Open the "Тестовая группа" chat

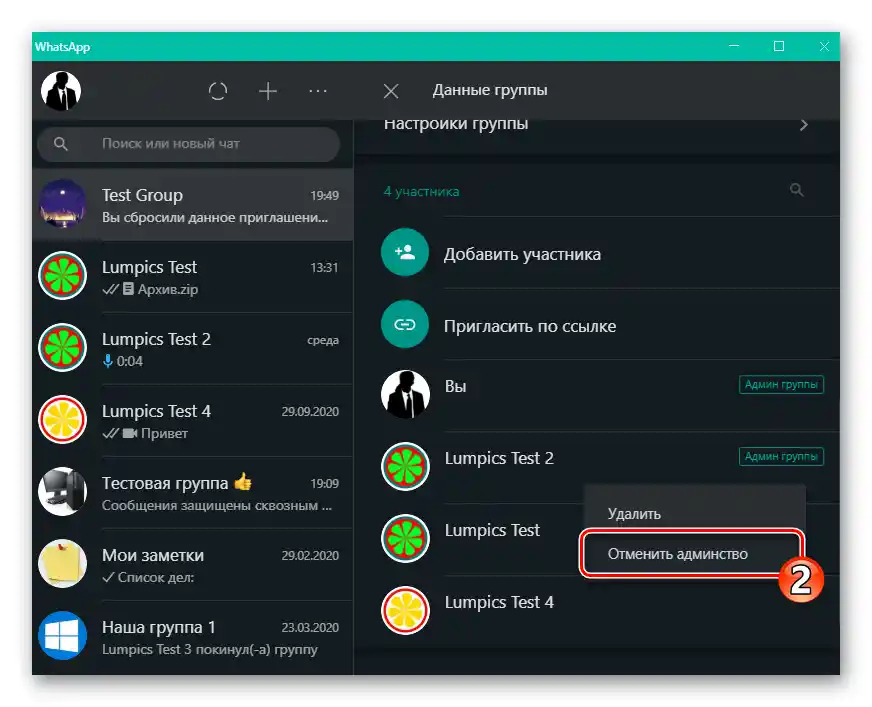pos(192,493)
